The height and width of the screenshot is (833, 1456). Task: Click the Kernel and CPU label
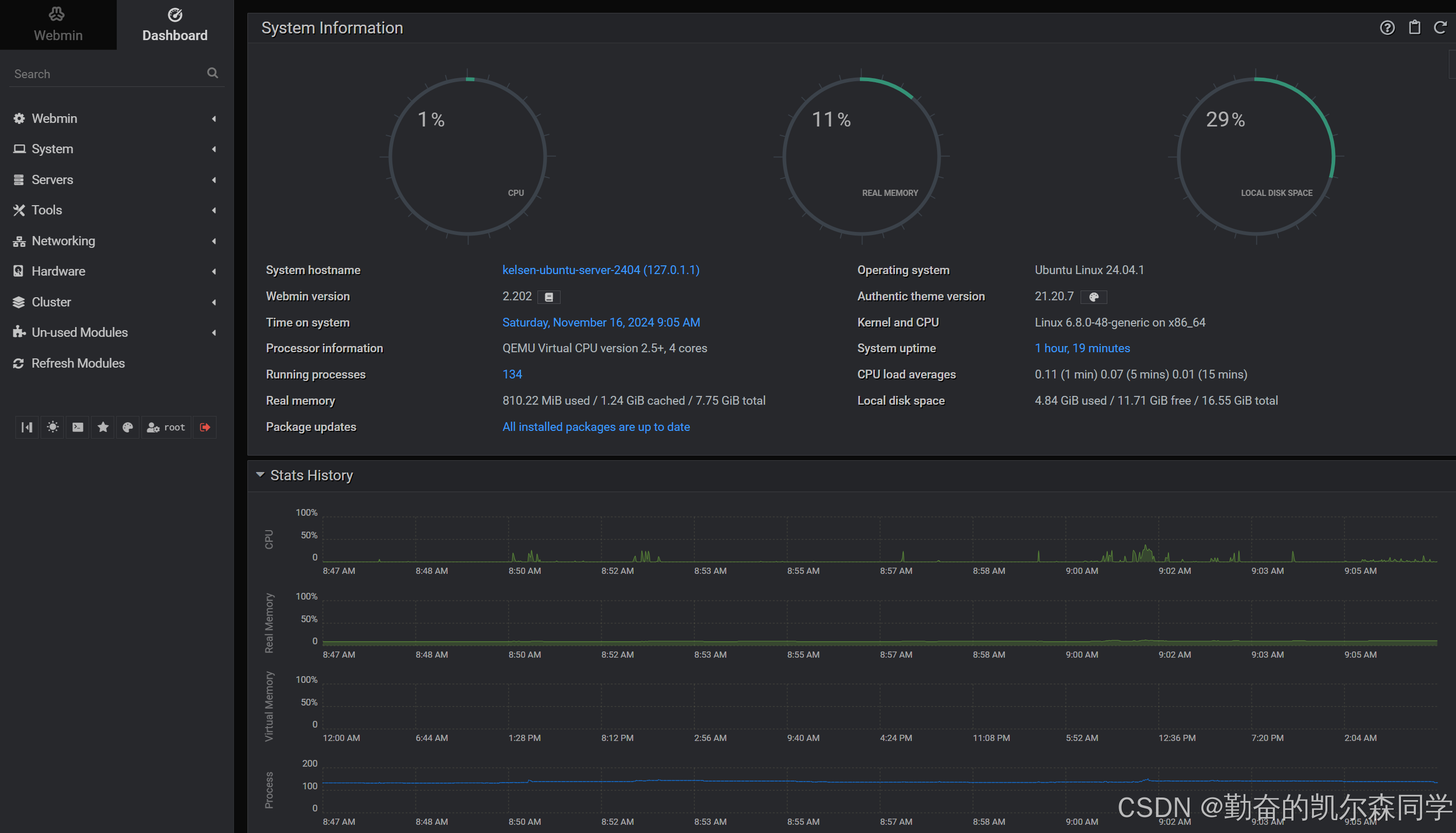897,322
